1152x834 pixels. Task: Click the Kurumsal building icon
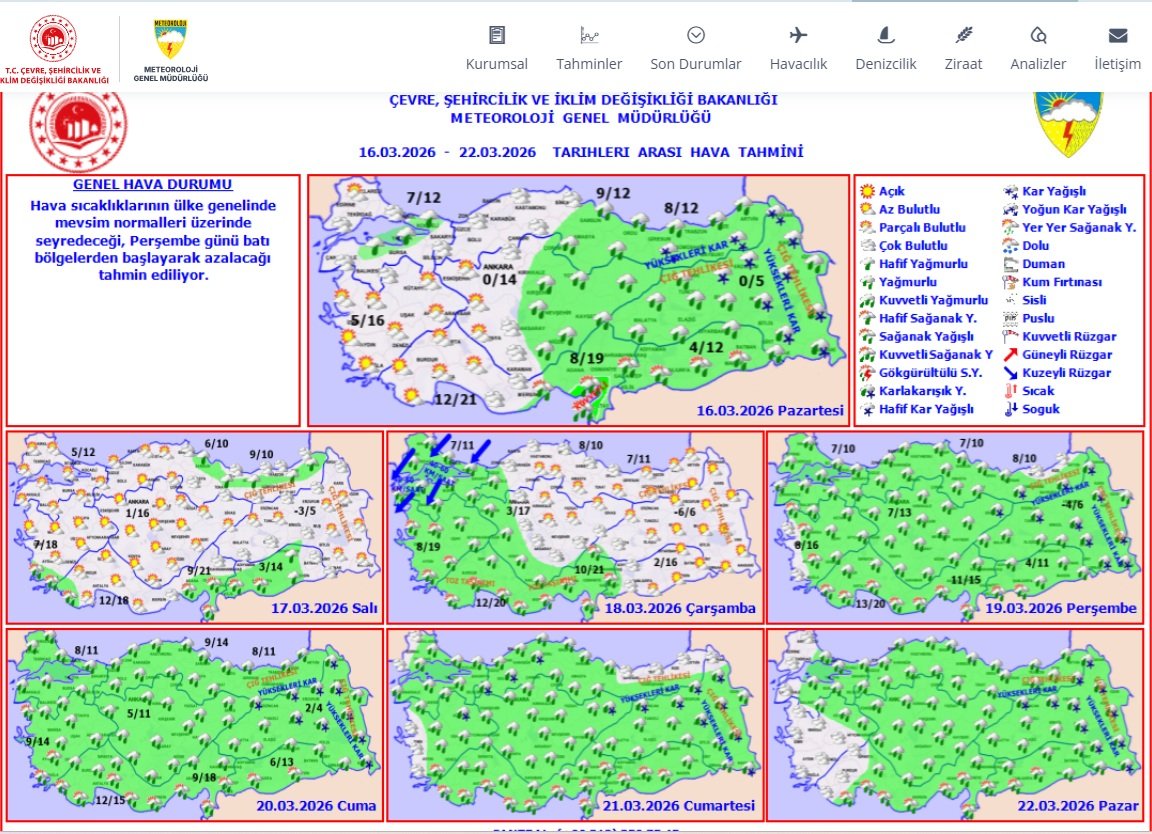click(x=497, y=36)
